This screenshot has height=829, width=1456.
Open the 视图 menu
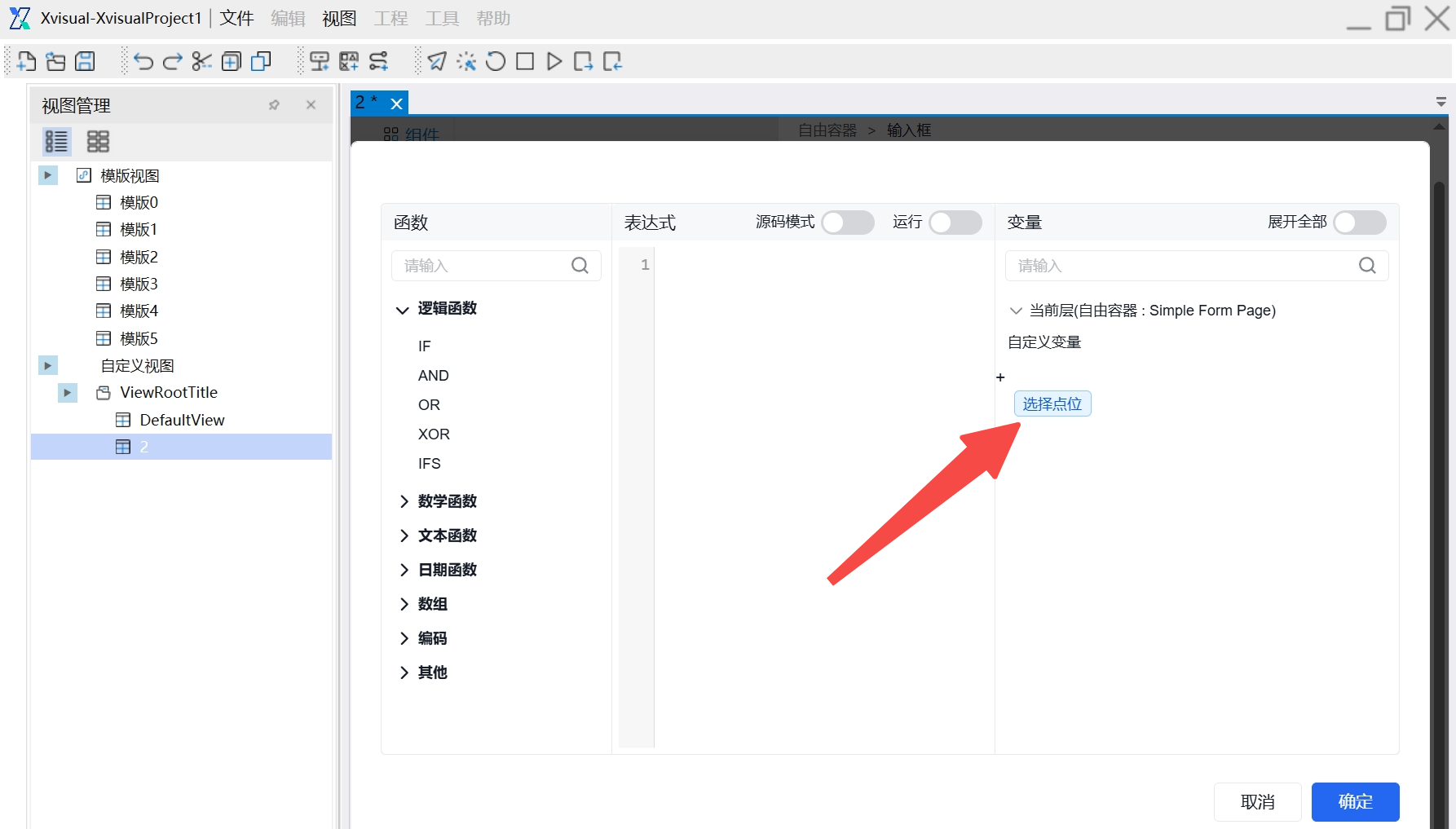click(x=339, y=18)
